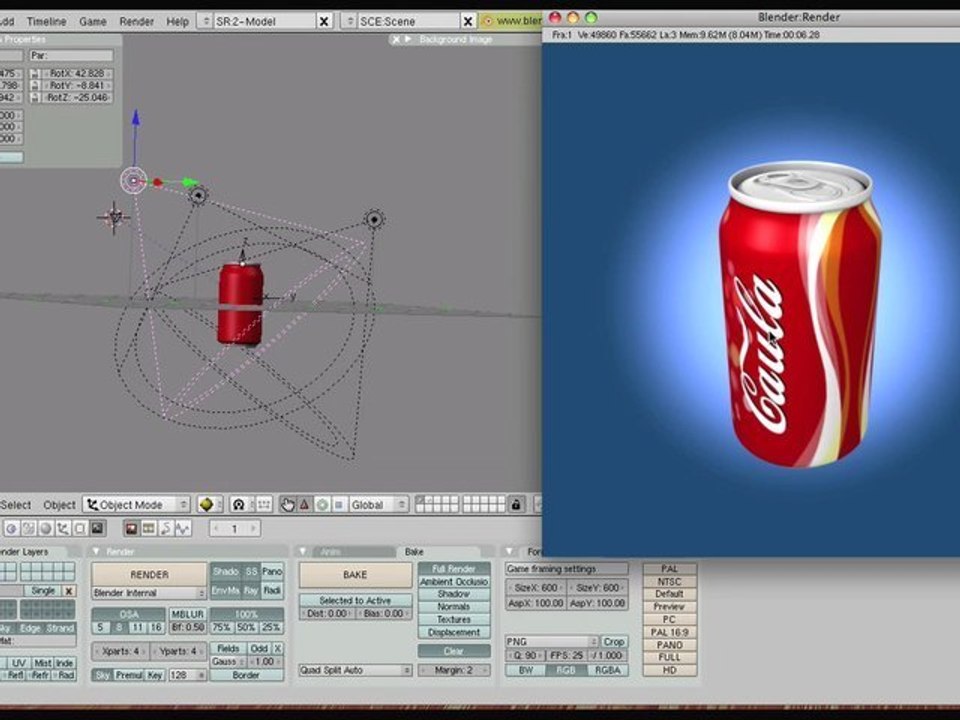This screenshot has width=960, height=720.
Task: Open the Script context button in buttons header
Action: pos(28,528)
